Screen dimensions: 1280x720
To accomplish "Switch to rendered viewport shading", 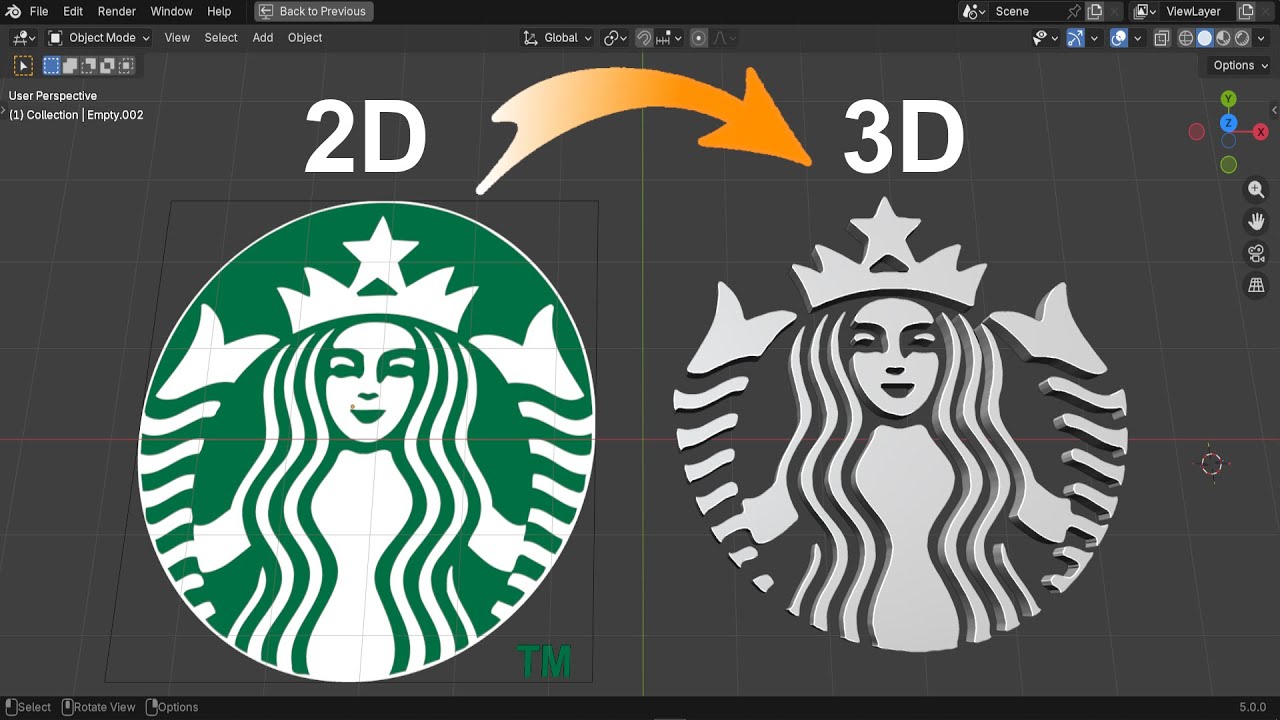I will tap(1242, 37).
